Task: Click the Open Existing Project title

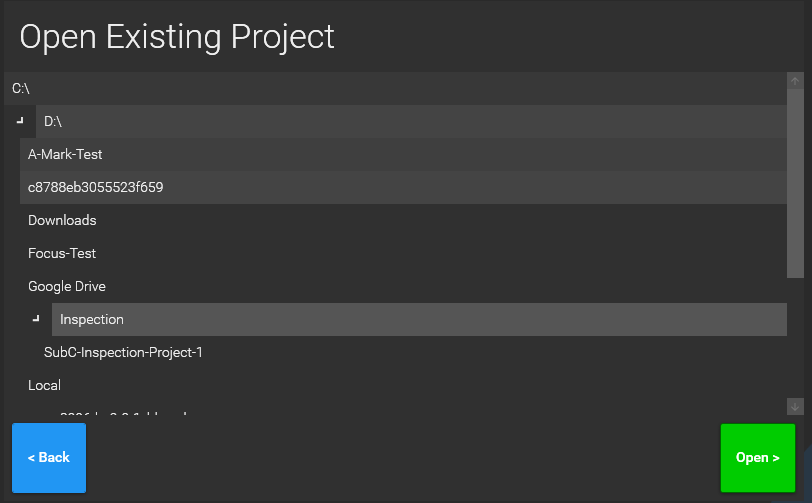Action: coord(177,36)
